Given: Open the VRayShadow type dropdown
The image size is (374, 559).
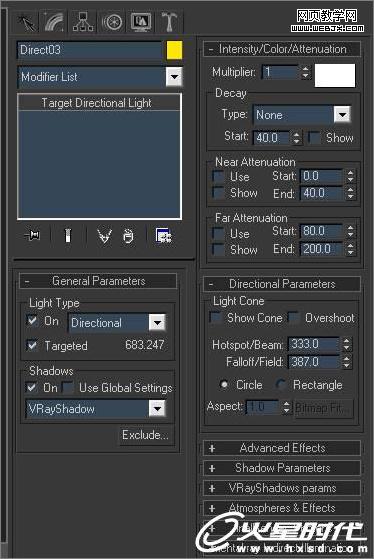Looking at the screenshot, I should click(x=157, y=409).
